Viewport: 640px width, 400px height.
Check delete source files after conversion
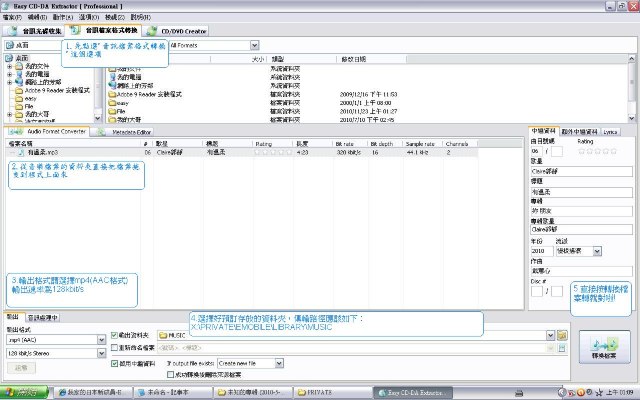[x=170, y=374]
